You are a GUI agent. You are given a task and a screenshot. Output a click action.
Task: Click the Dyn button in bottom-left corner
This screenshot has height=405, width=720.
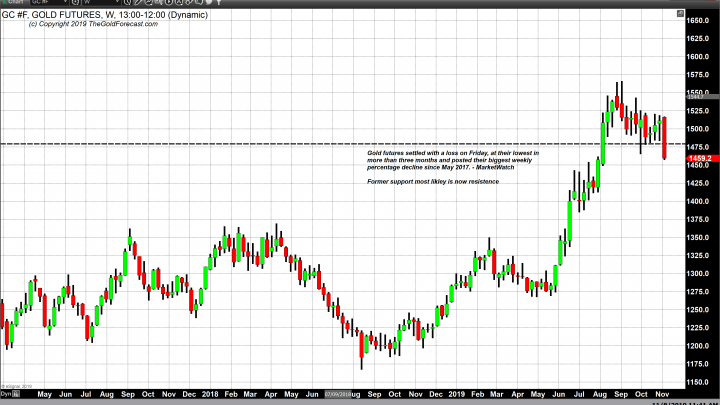point(6,395)
